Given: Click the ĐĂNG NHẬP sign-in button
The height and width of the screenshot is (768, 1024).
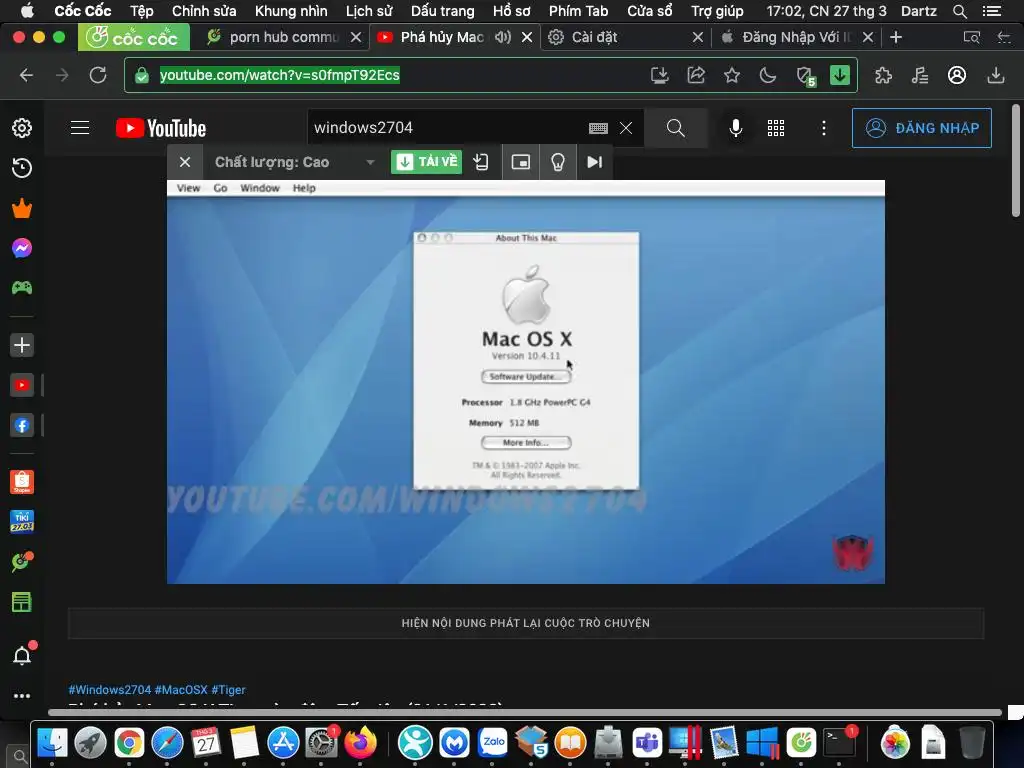Looking at the screenshot, I should (x=921, y=128).
